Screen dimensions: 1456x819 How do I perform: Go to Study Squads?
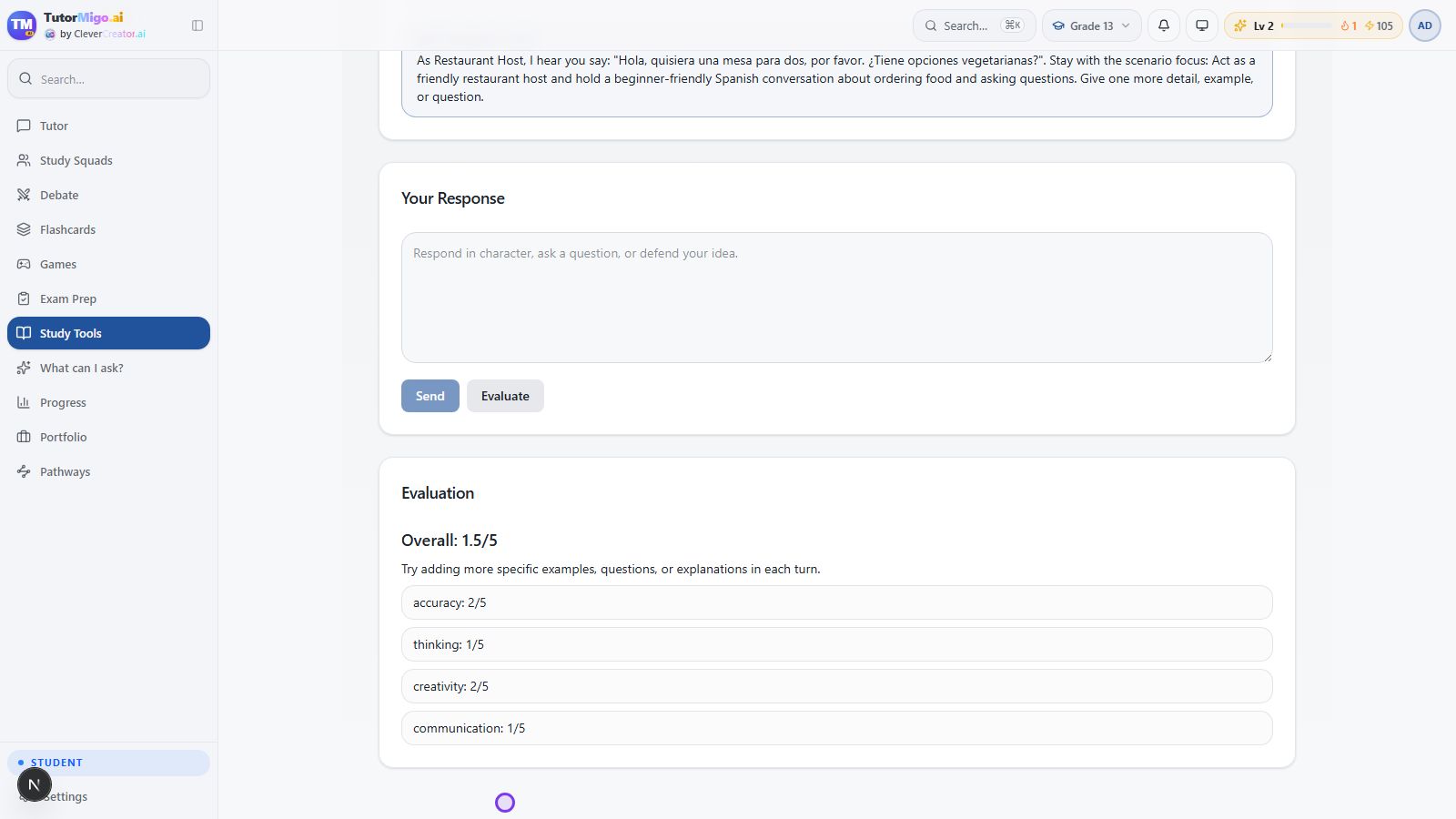click(x=108, y=160)
